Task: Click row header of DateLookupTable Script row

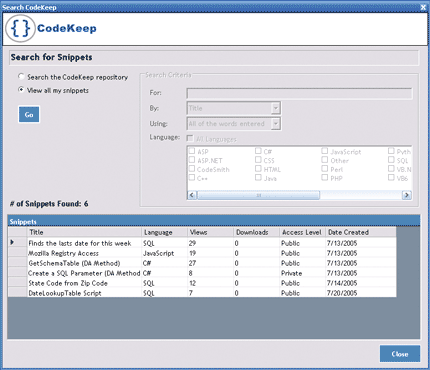Action: coord(17,293)
